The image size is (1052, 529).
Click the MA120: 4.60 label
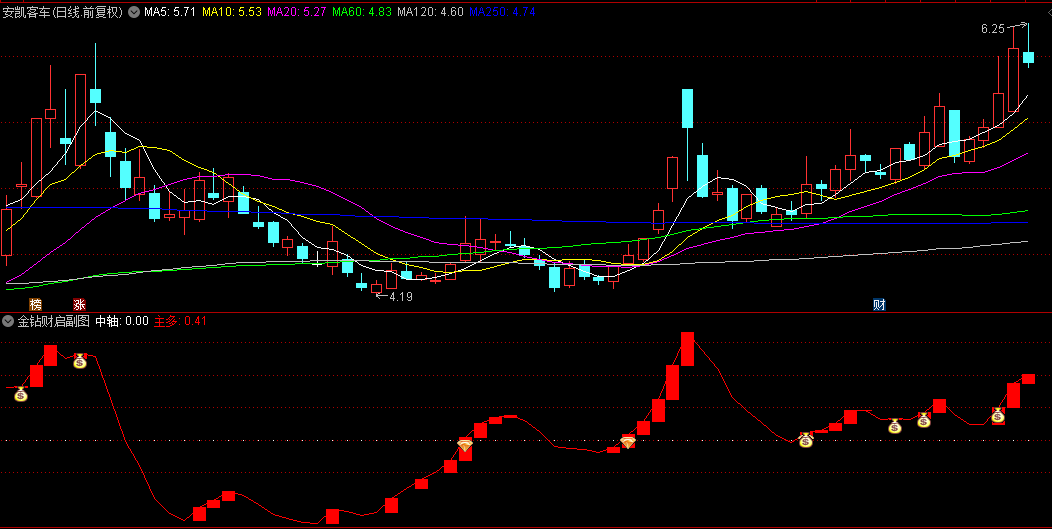pyautogui.click(x=430, y=11)
